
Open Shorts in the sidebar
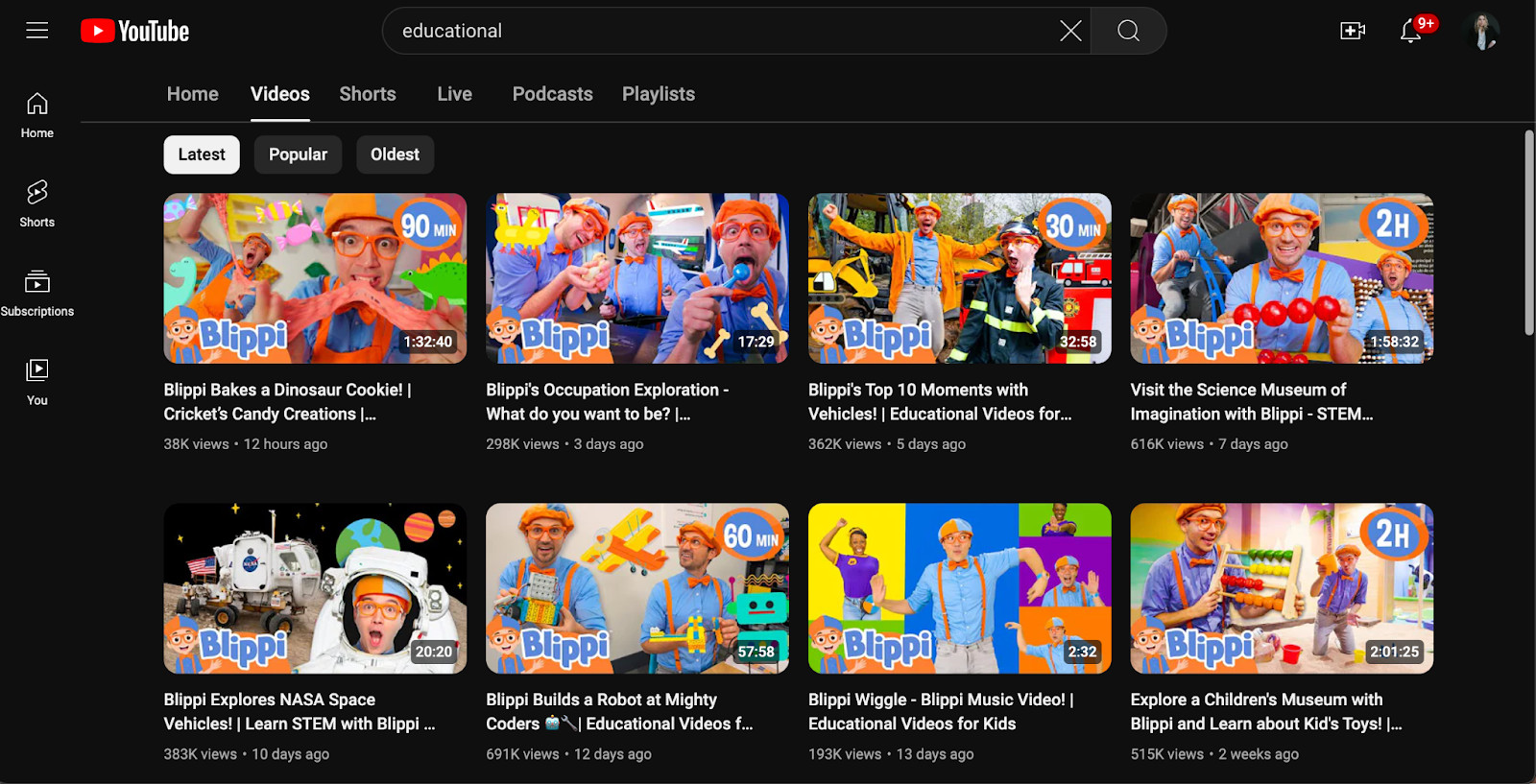coord(37,203)
